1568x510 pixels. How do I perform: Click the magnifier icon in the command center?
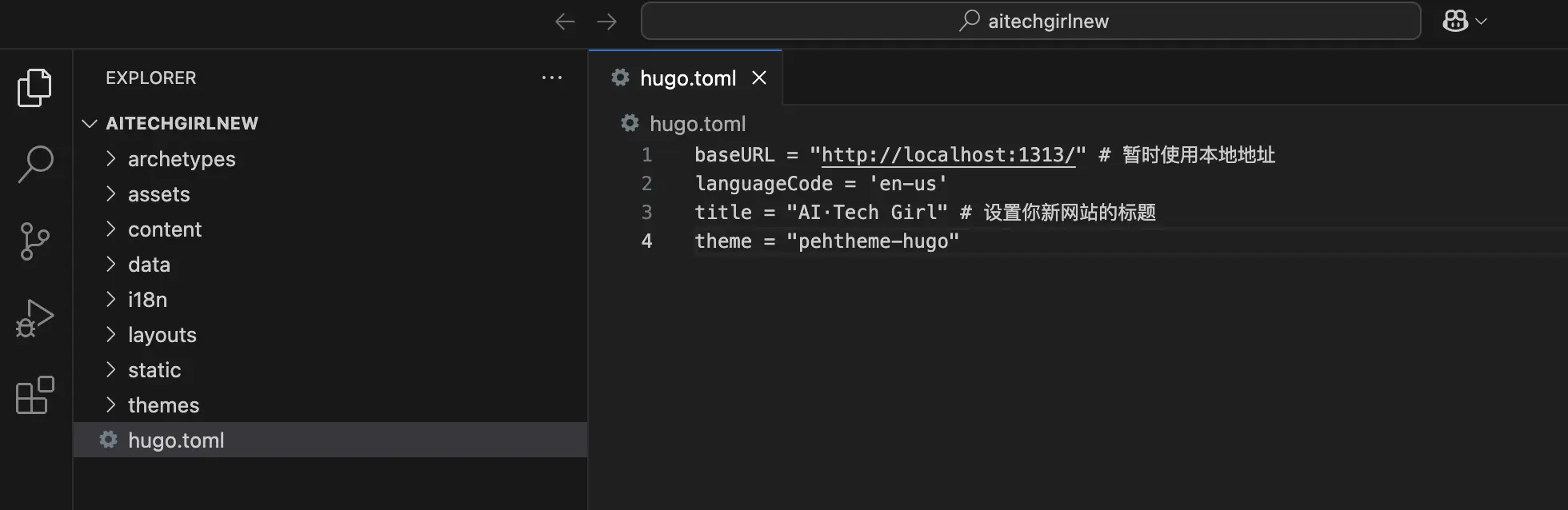click(969, 21)
